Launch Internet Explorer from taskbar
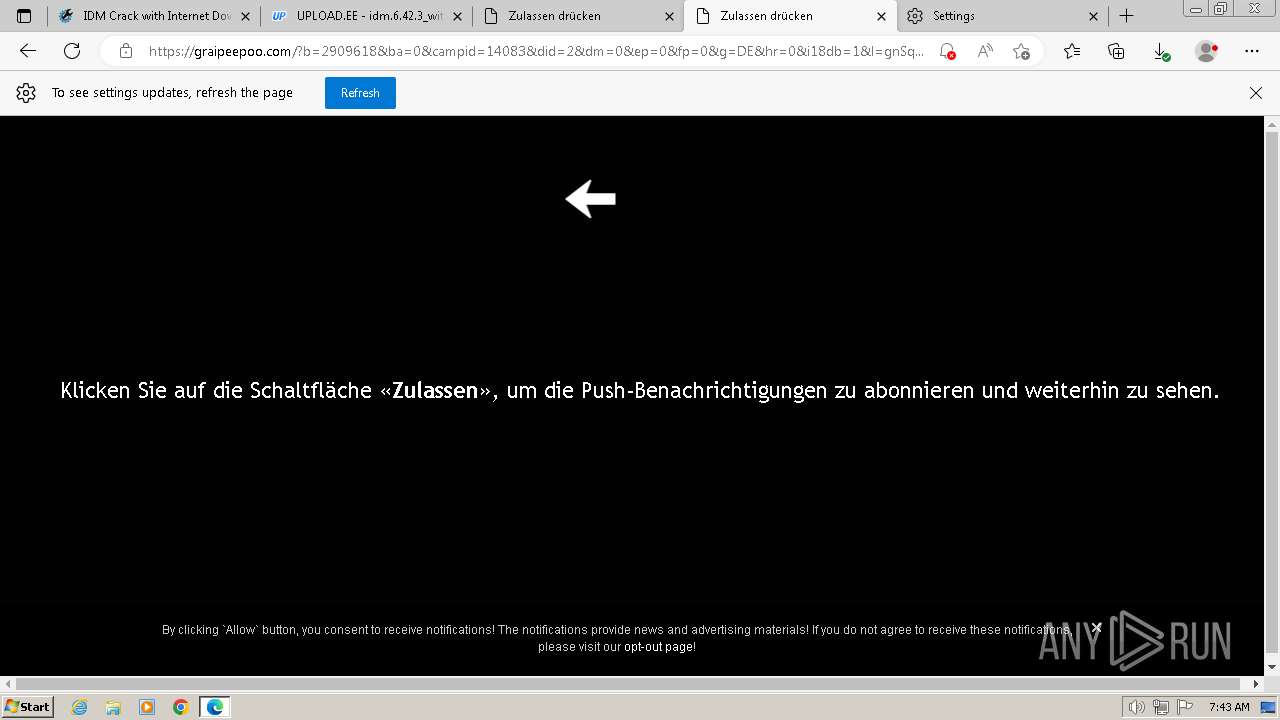Screen dimensions: 1280x720 click(x=80, y=707)
